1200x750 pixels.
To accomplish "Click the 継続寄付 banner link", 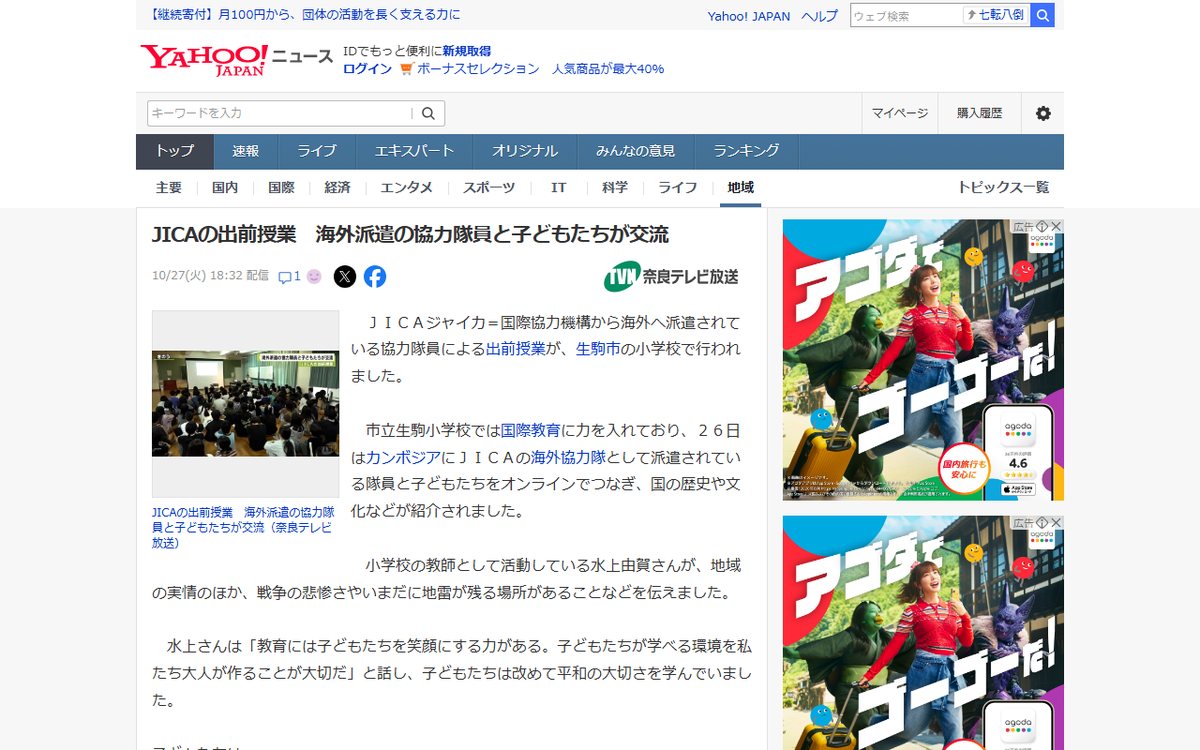I will tap(305, 15).
